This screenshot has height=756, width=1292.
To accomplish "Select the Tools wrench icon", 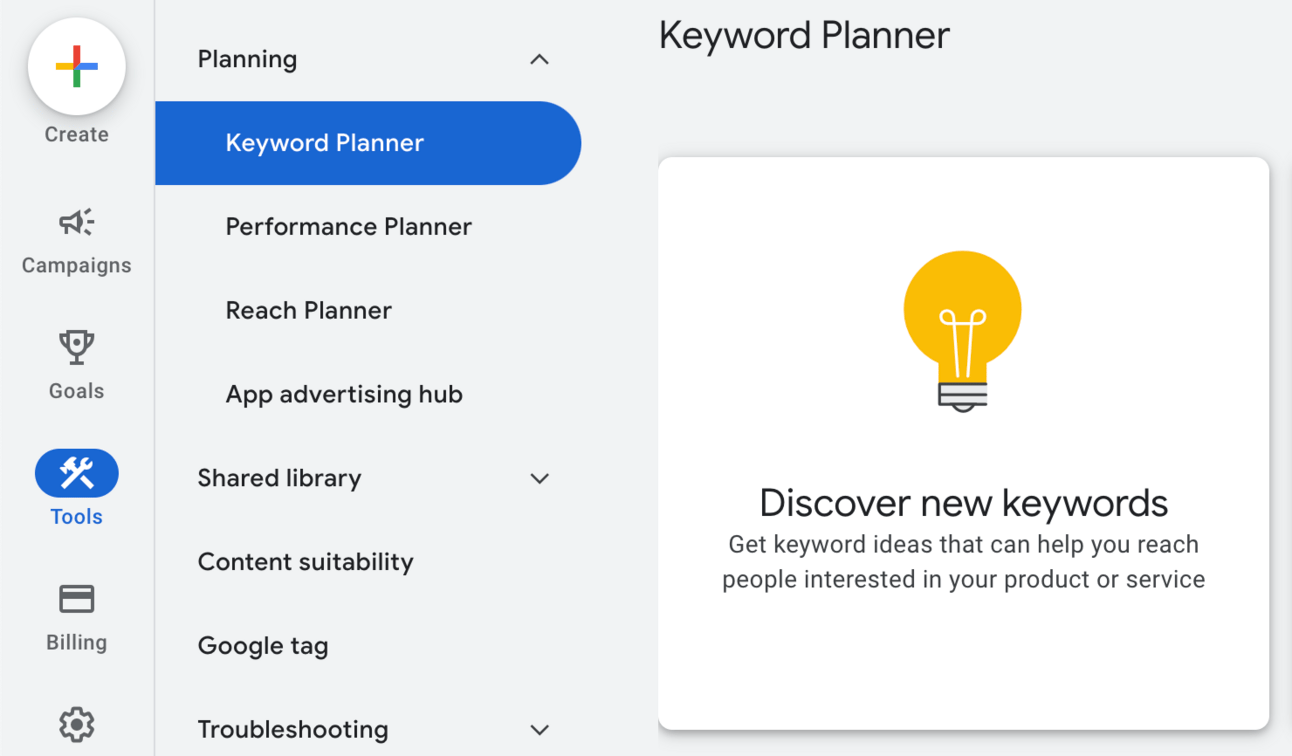I will (x=76, y=473).
